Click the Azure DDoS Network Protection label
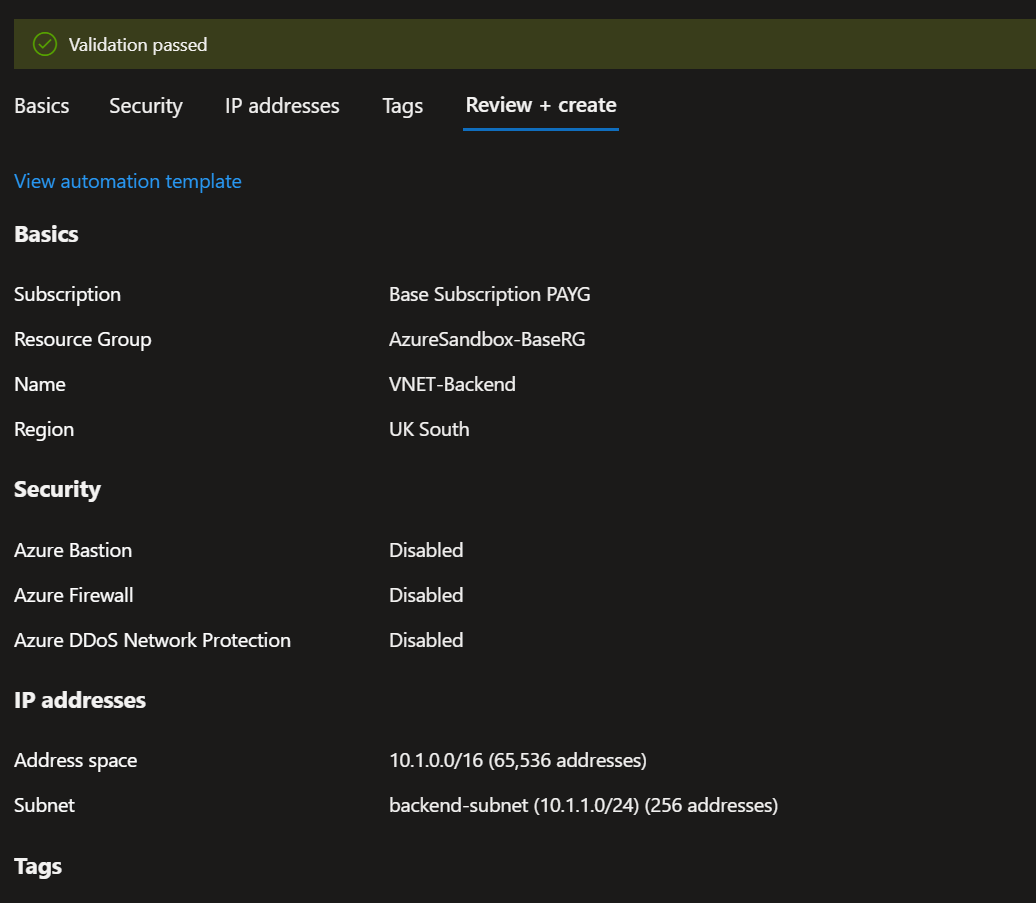 152,640
